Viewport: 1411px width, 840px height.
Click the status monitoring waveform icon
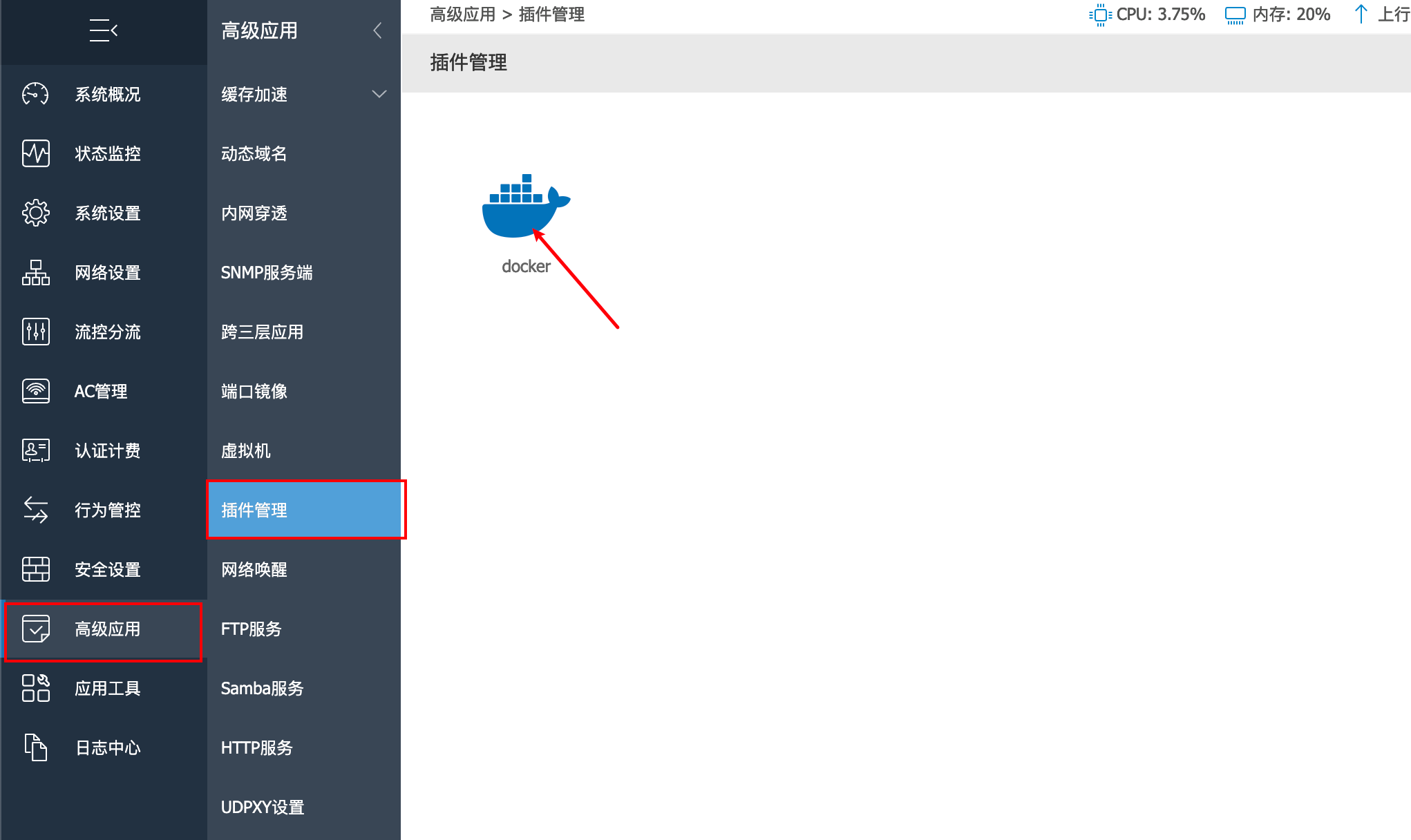pos(35,153)
